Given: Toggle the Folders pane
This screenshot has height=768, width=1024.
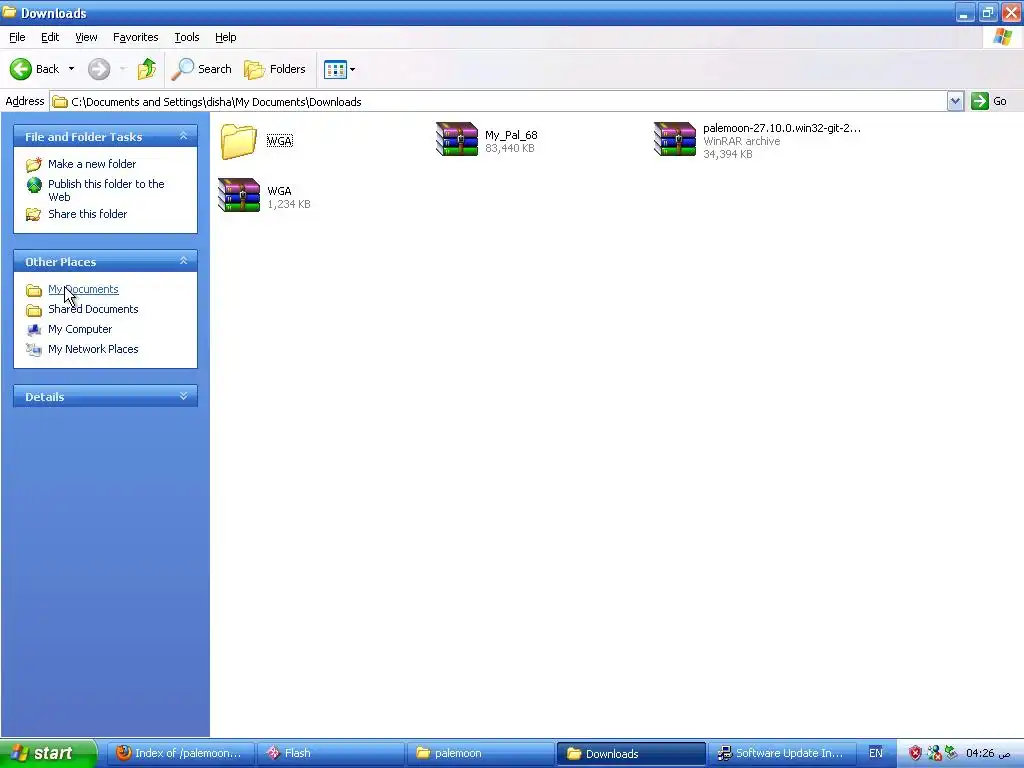Looking at the screenshot, I should (x=274, y=69).
